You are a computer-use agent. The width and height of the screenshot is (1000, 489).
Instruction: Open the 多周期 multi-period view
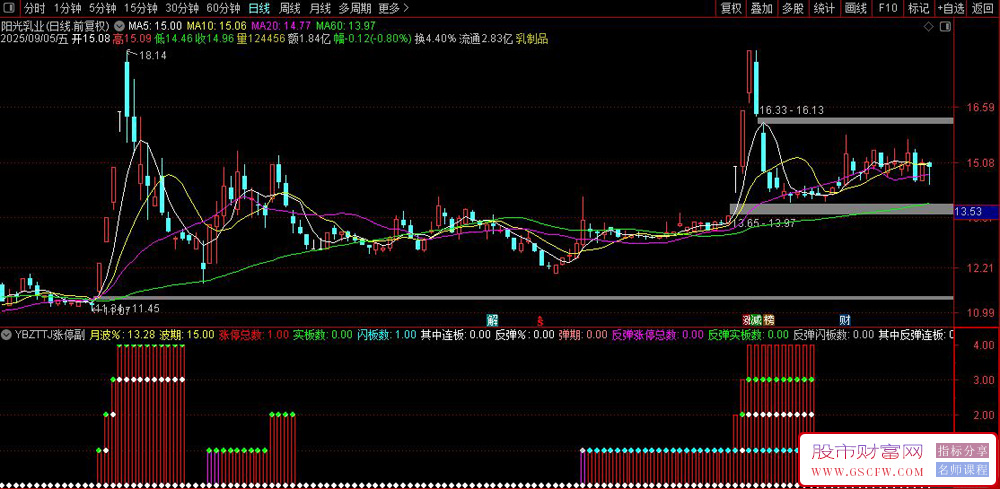[x=355, y=8]
